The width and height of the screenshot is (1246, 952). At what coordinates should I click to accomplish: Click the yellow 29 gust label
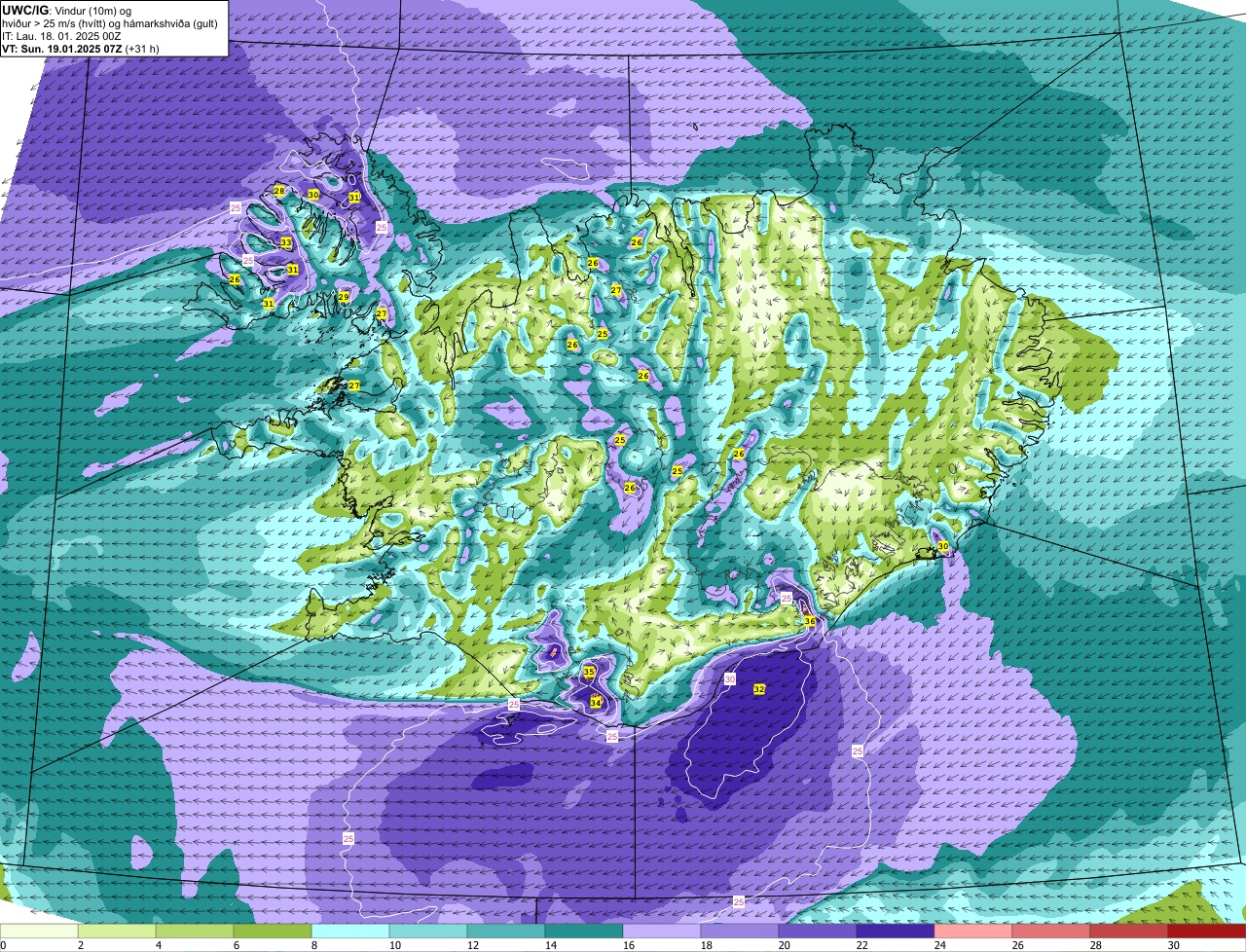[344, 297]
